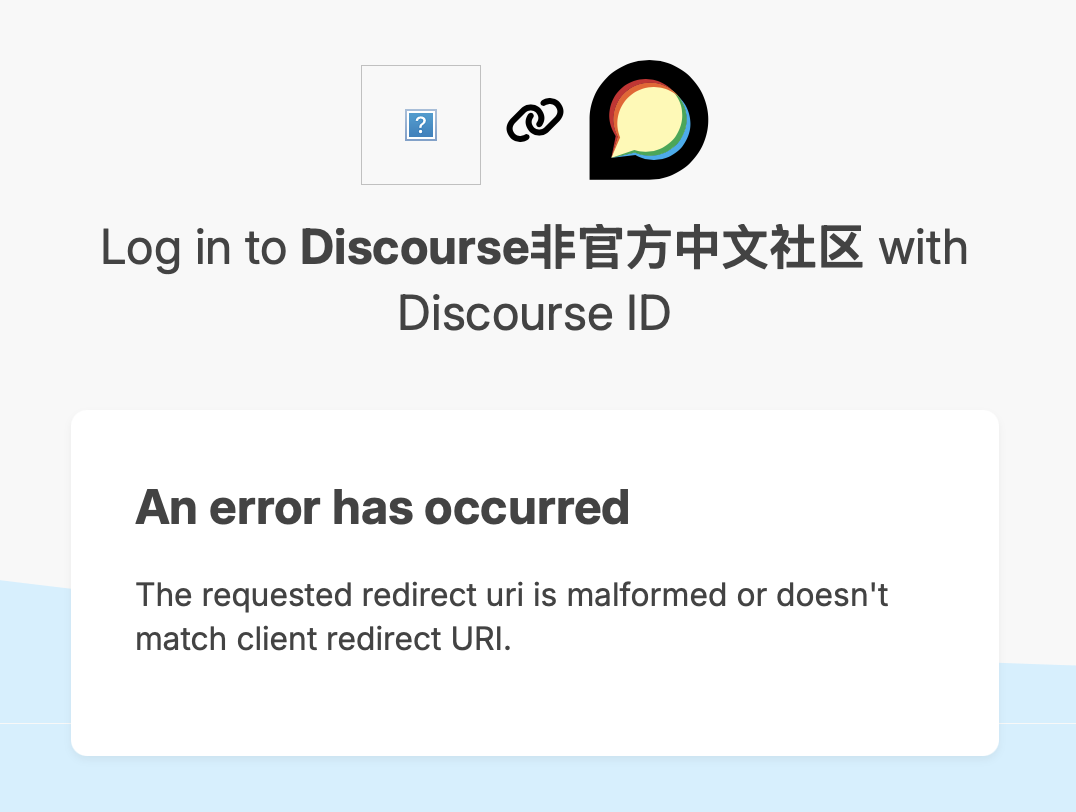The width and height of the screenshot is (1076, 812).
Task: Click 'The requested redirect uri' message line
Action: pos(330,595)
